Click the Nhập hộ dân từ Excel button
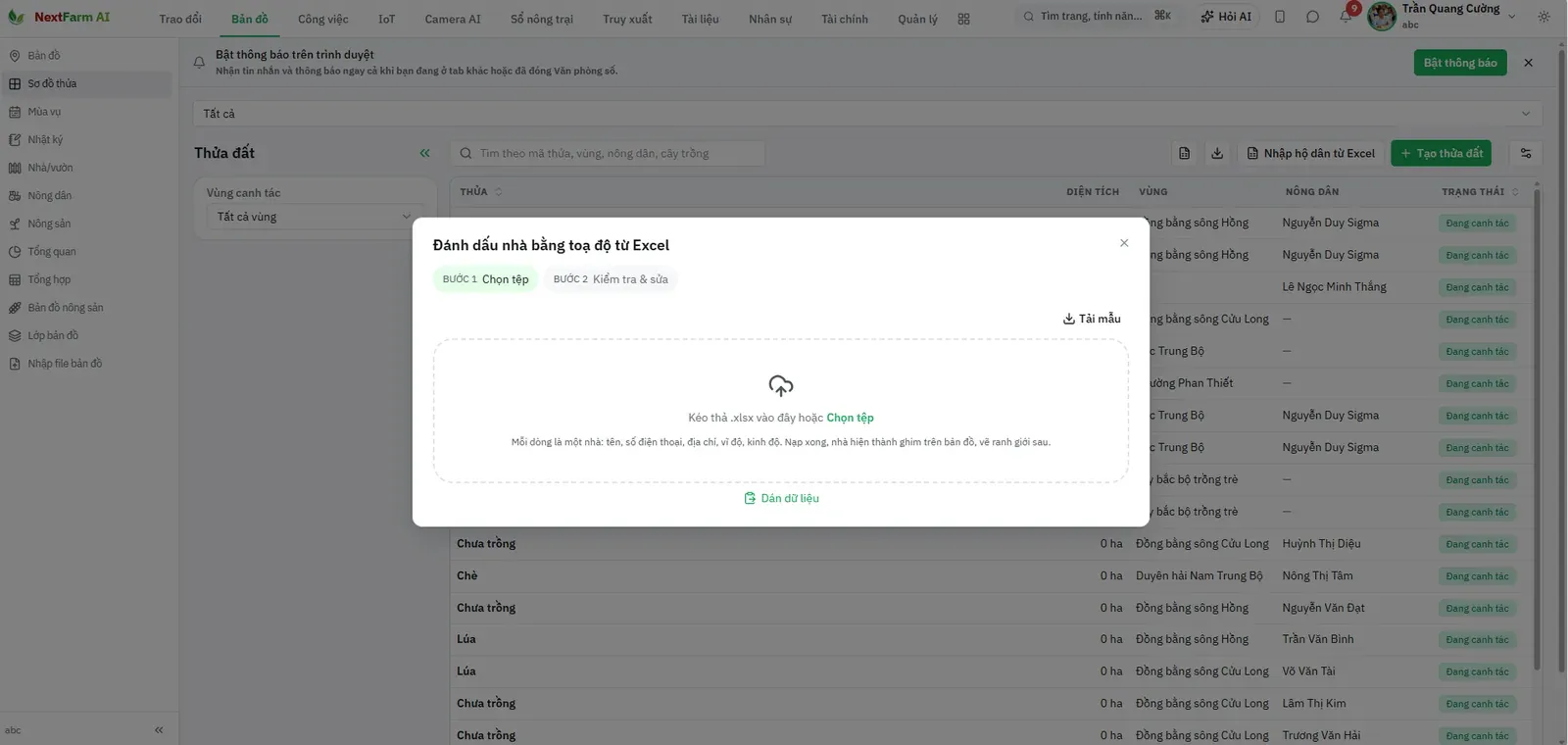1568x745 pixels. 1311,153
